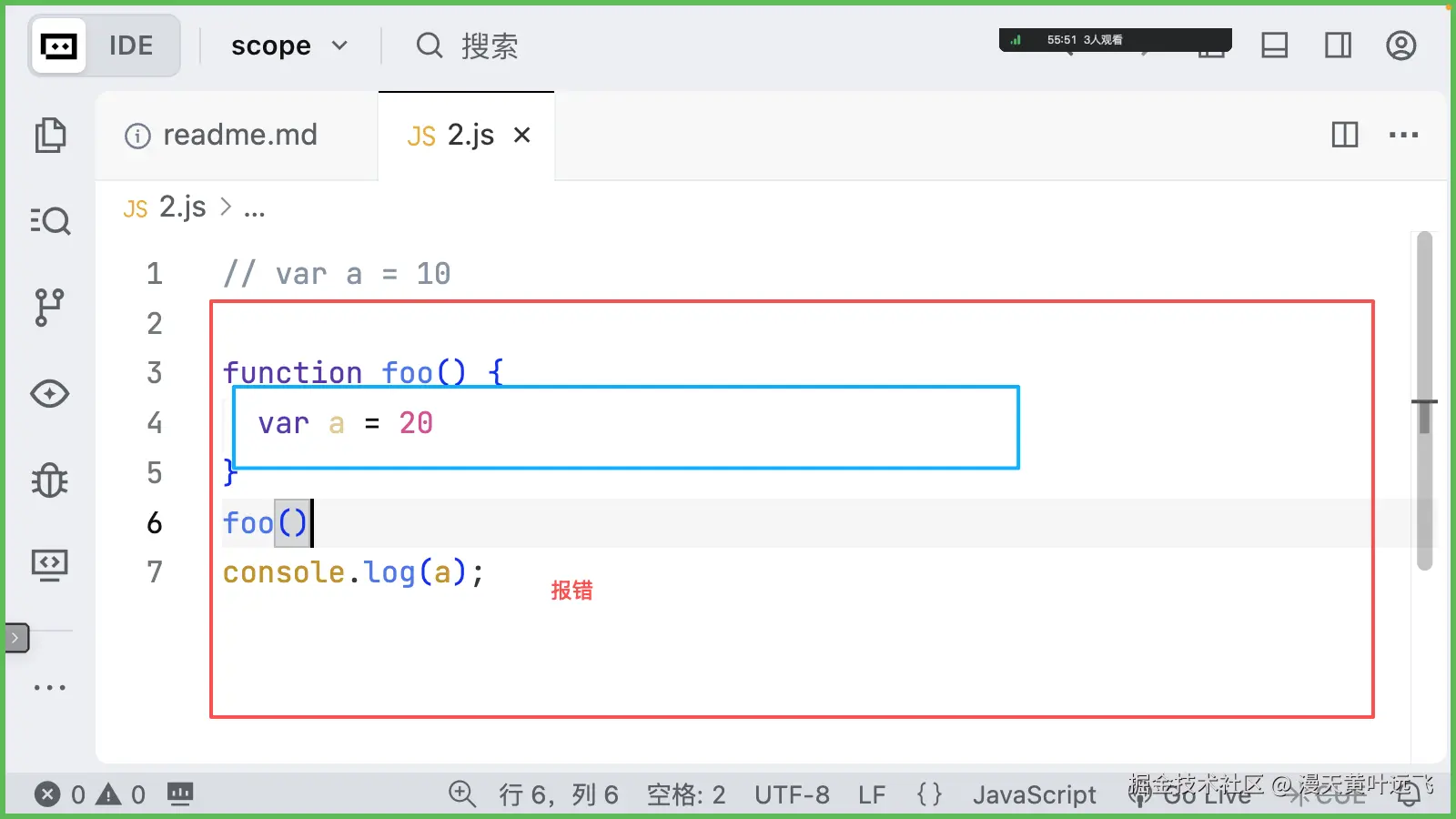Toggle the secondary side bar

coord(1338,45)
